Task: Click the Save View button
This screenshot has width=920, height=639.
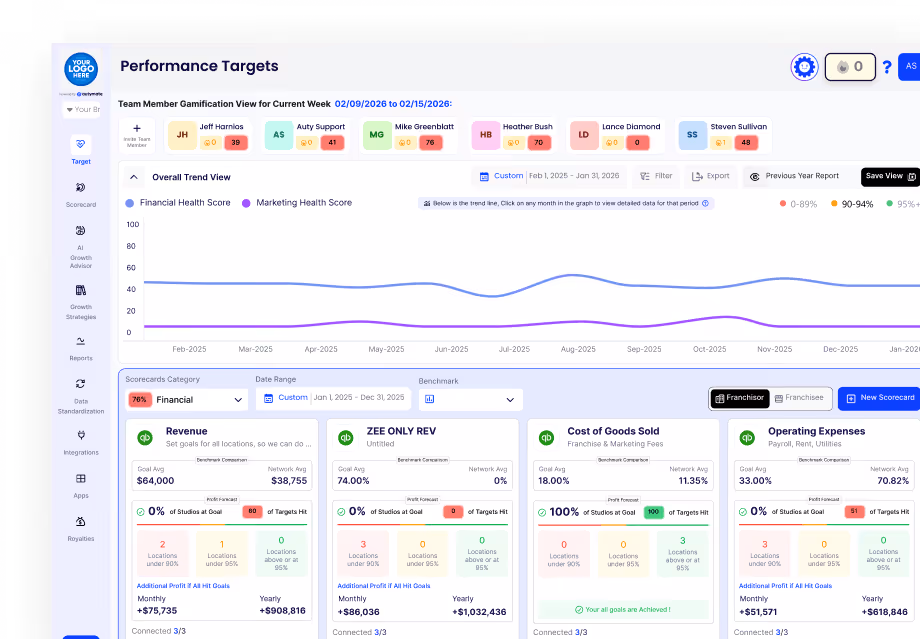Action: point(890,176)
